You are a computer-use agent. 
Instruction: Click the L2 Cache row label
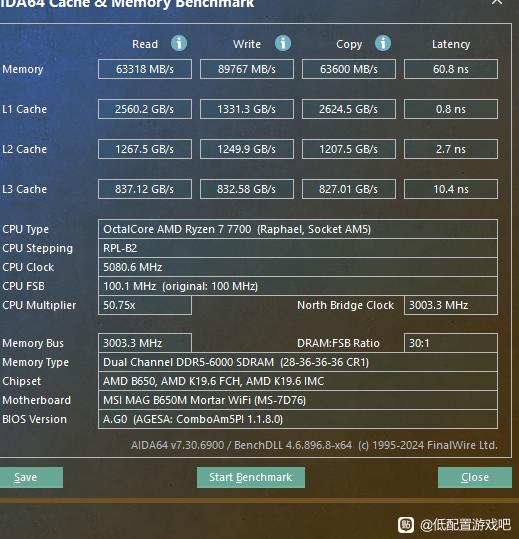[24, 149]
